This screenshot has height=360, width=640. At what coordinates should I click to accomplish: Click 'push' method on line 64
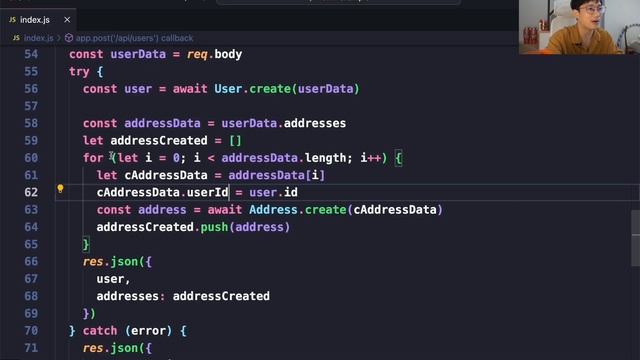[x=214, y=227]
